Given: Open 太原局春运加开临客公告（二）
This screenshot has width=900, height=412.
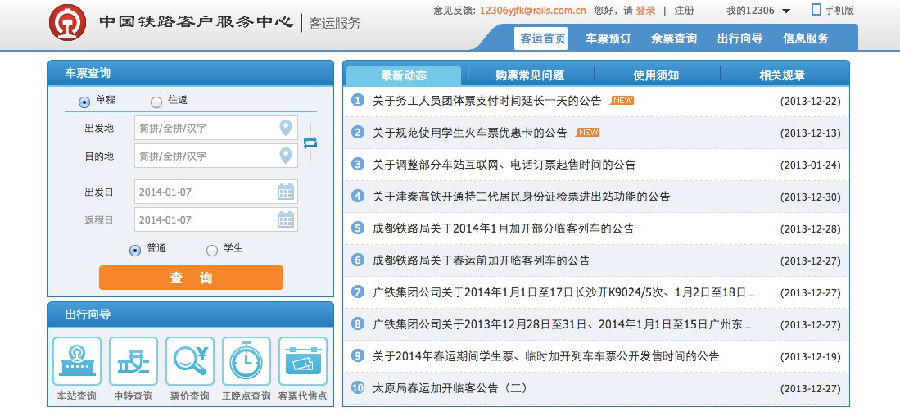Looking at the screenshot, I should click(x=449, y=387).
